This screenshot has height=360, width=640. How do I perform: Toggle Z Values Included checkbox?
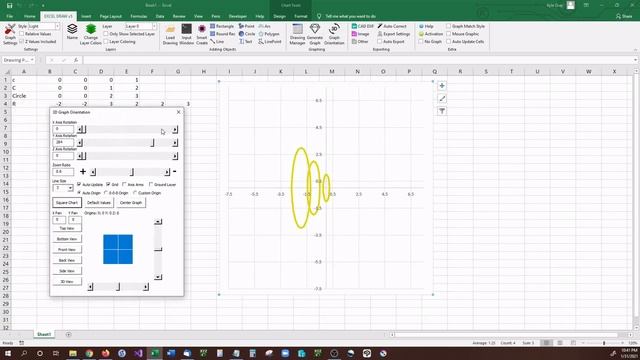tap(22, 42)
